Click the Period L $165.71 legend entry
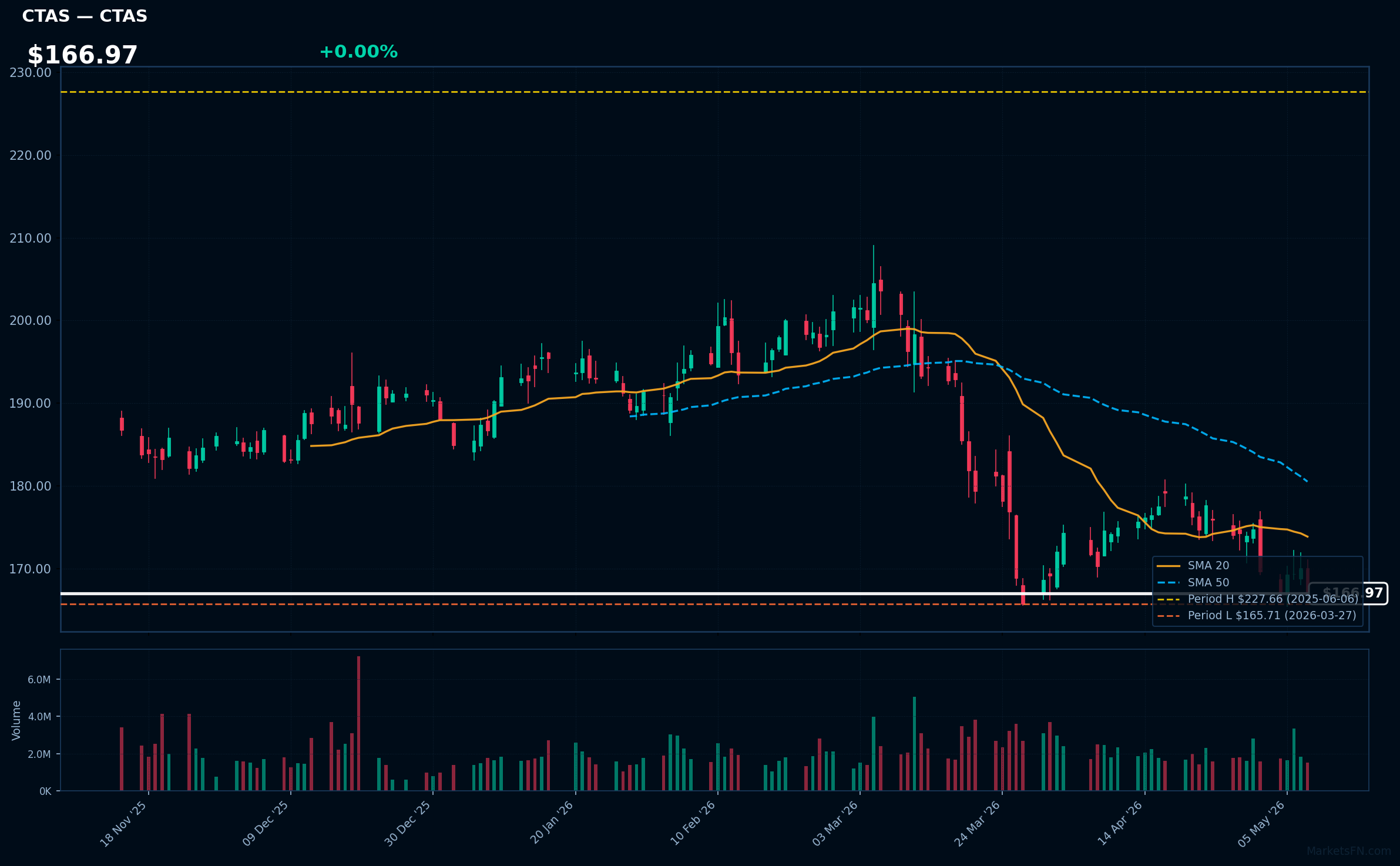 coord(1257,616)
